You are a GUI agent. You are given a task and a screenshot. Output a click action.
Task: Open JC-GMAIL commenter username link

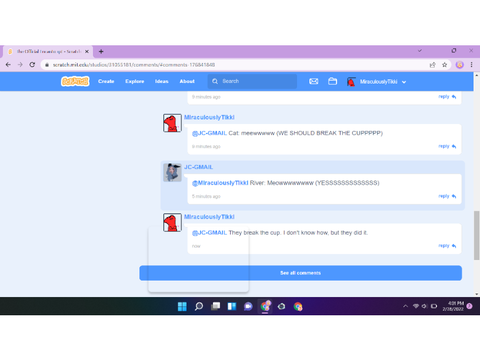(198, 167)
